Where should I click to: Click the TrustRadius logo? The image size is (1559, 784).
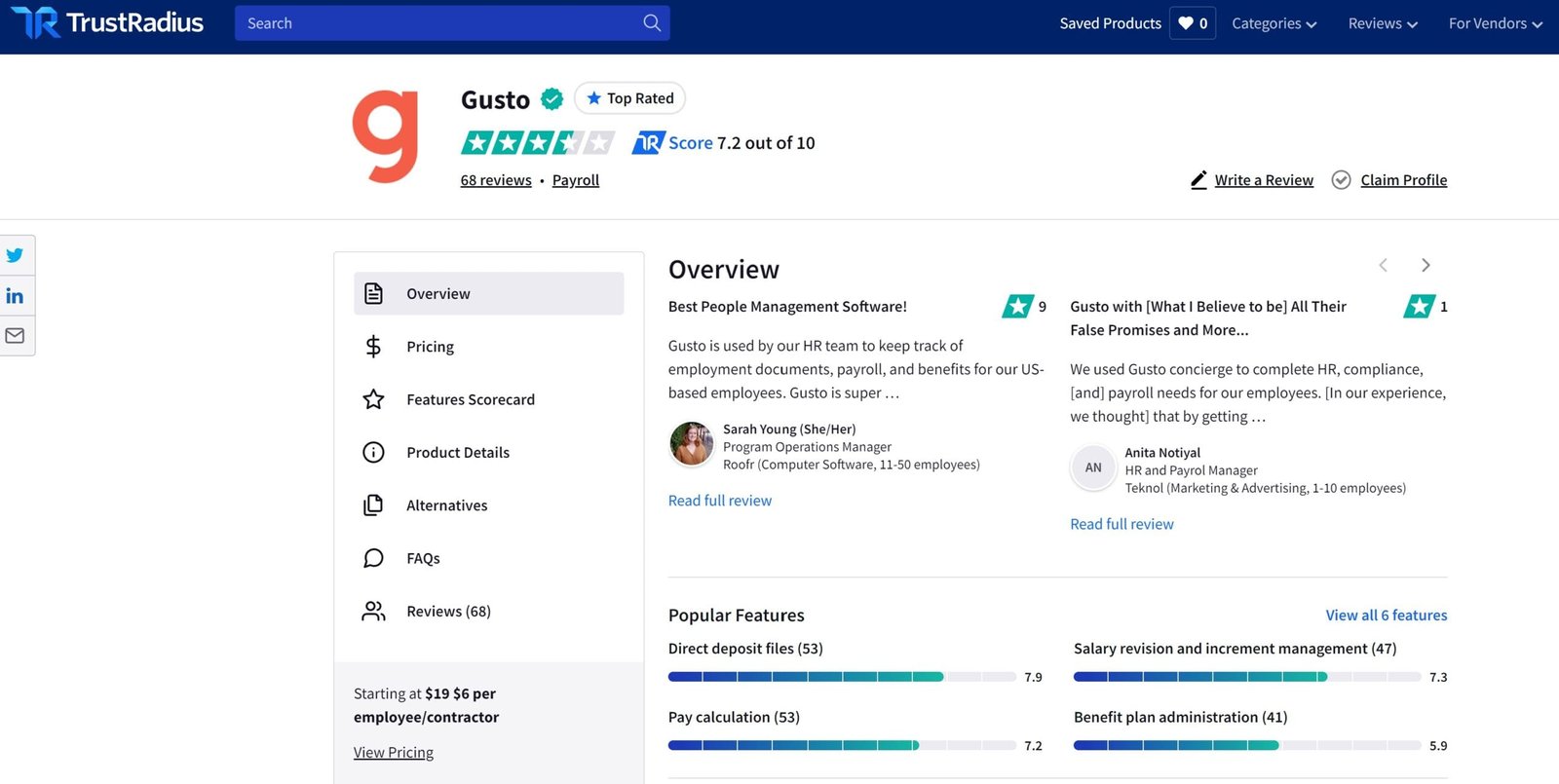click(107, 22)
